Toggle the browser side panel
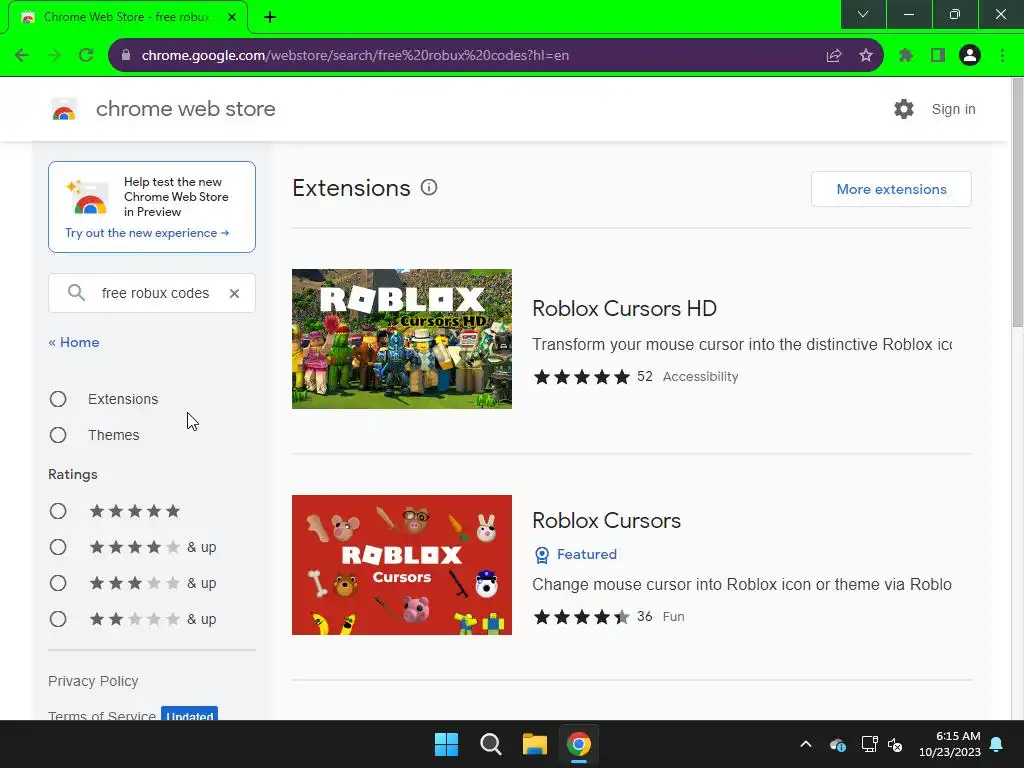1024x768 pixels. tap(938, 56)
